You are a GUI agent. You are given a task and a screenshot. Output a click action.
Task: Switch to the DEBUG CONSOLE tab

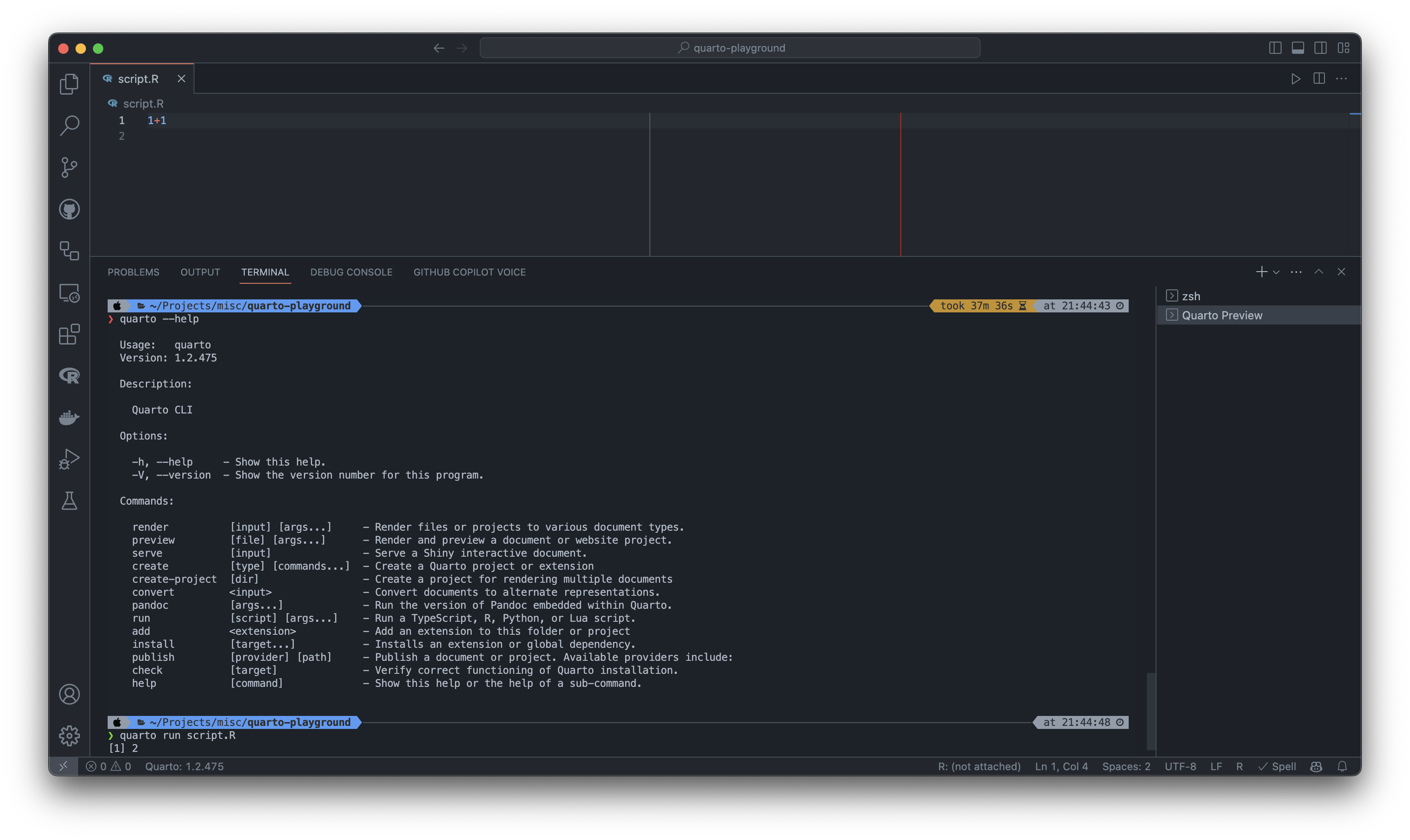tap(351, 272)
